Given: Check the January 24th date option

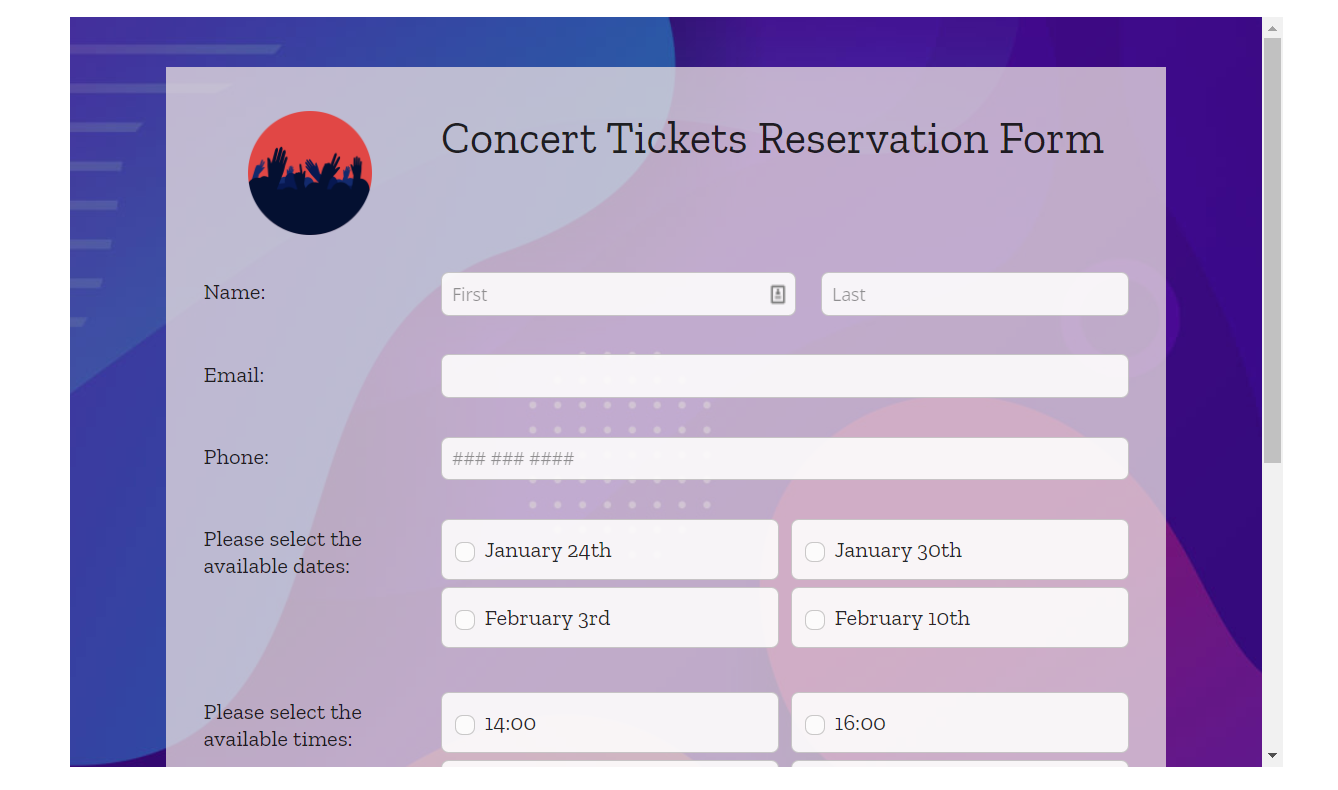Looking at the screenshot, I should (x=465, y=552).
